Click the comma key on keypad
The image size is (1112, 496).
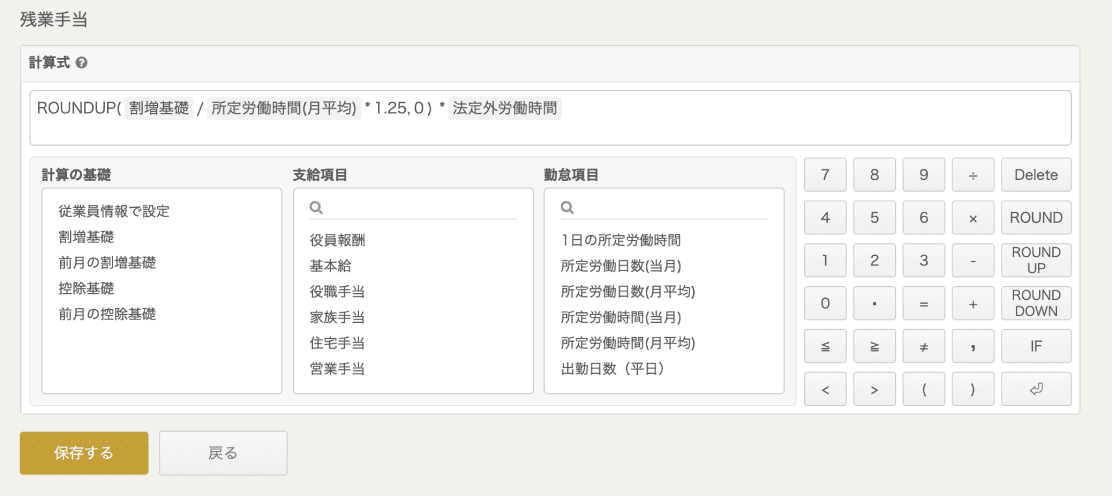pos(973,346)
